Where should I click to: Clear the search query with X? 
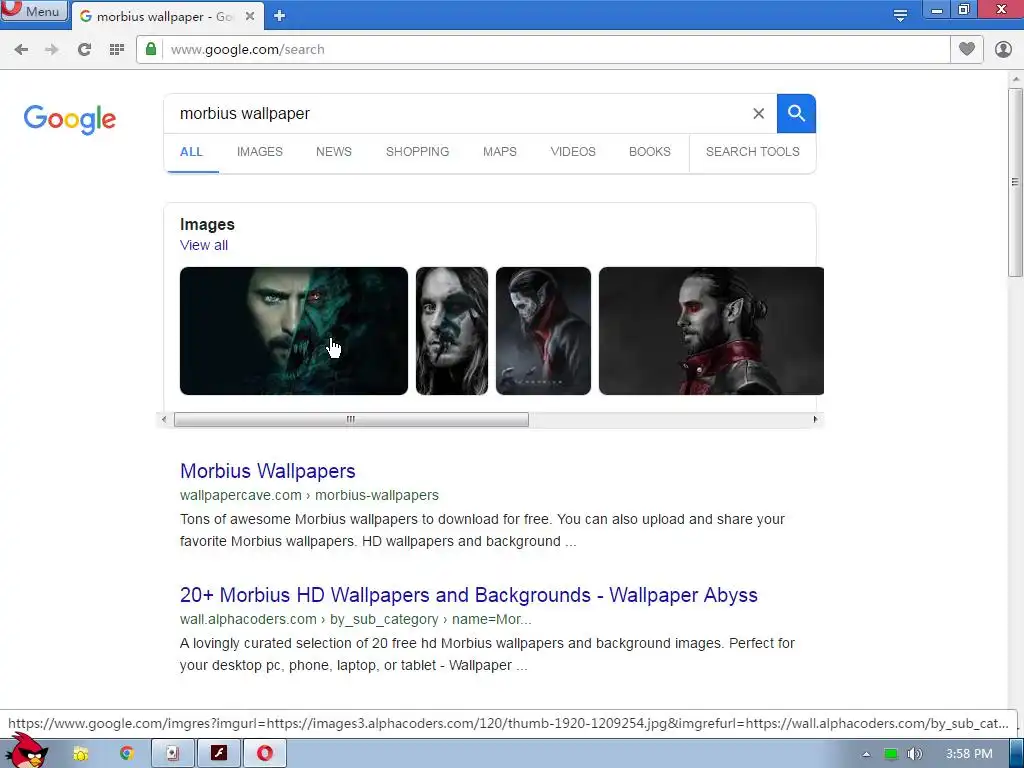[758, 114]
